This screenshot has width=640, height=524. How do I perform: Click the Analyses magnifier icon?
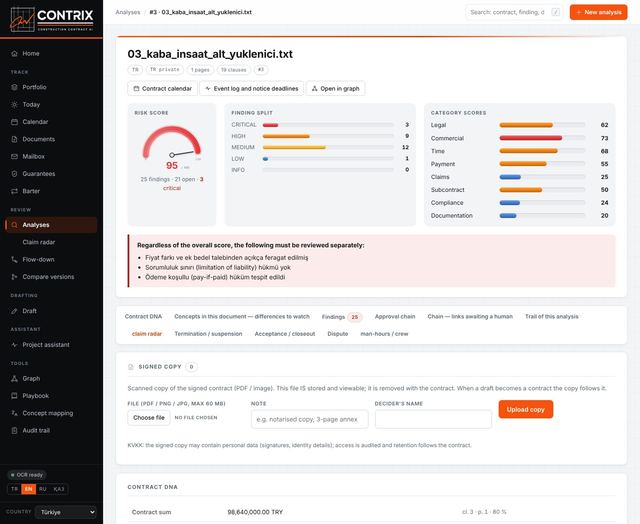click(14, 225)
